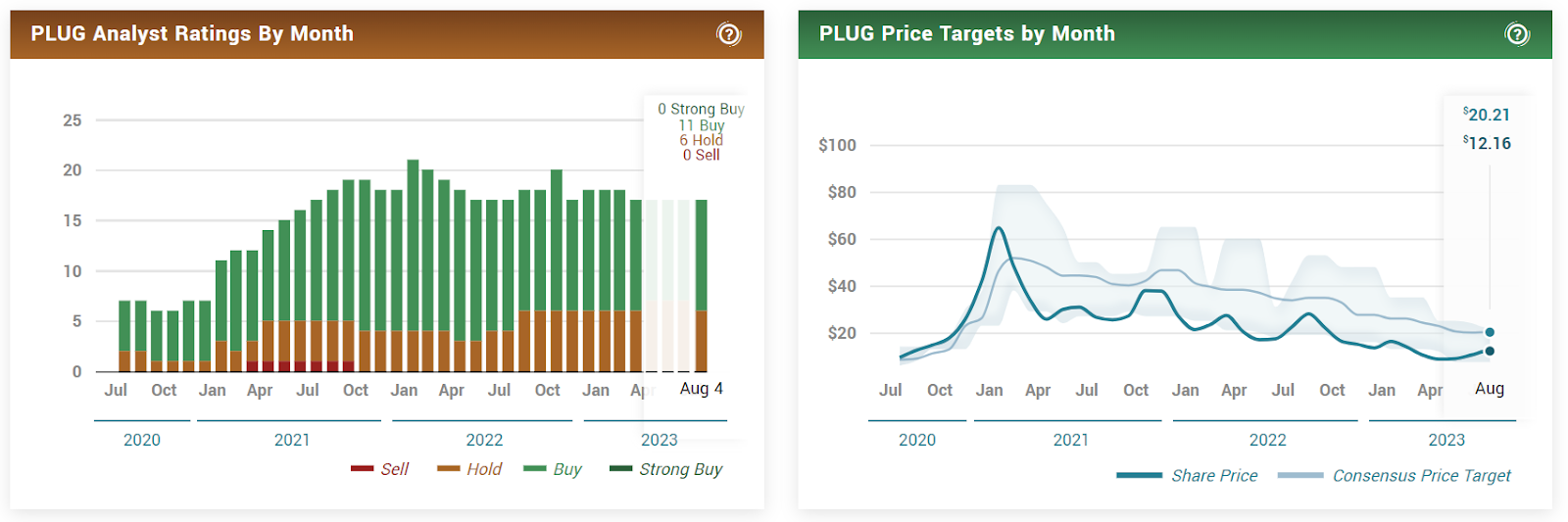
Task: Click the Aug 4 axis label
Action: pos(702,389)
